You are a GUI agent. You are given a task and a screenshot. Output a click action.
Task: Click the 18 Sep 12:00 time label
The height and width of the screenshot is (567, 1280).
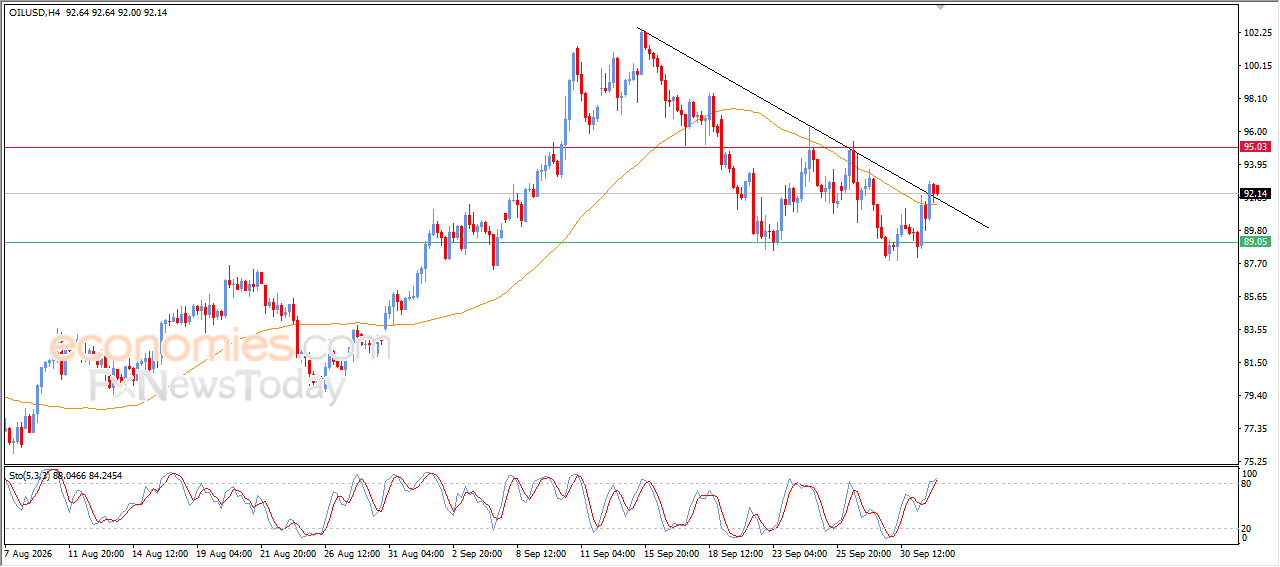tap(736, 552)
